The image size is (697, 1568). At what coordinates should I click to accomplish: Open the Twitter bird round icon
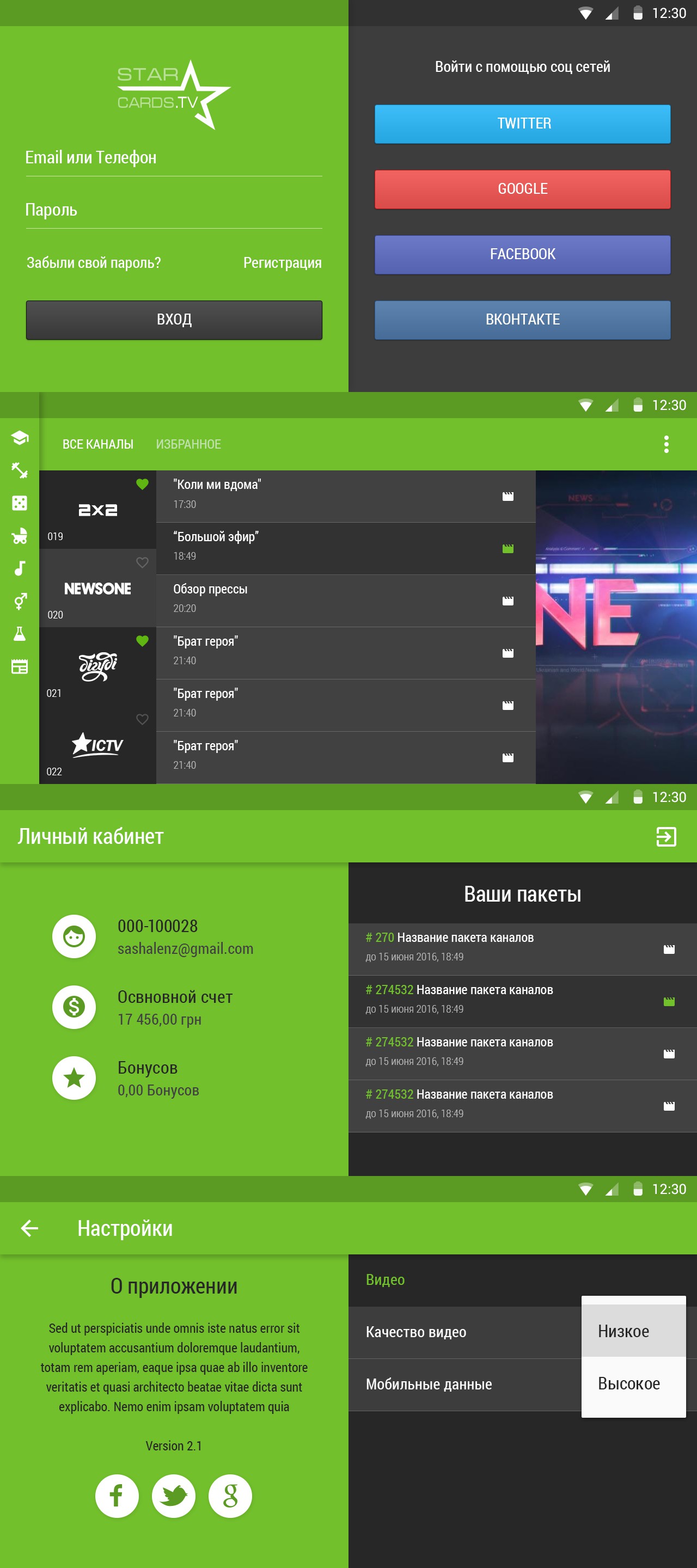pos(174,1496)
